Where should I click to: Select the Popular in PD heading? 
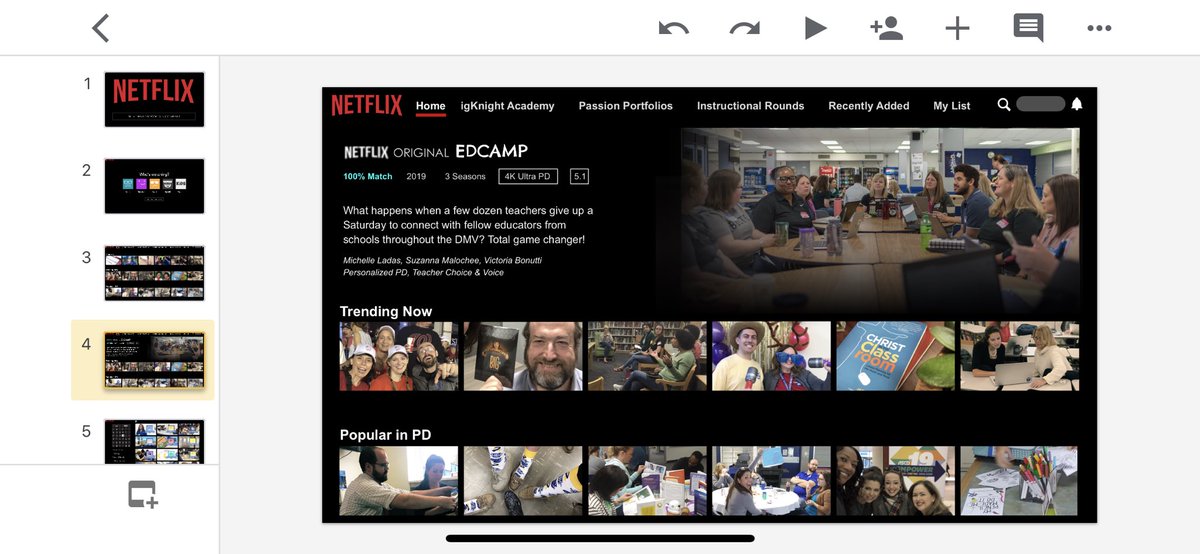coord(386,435)
